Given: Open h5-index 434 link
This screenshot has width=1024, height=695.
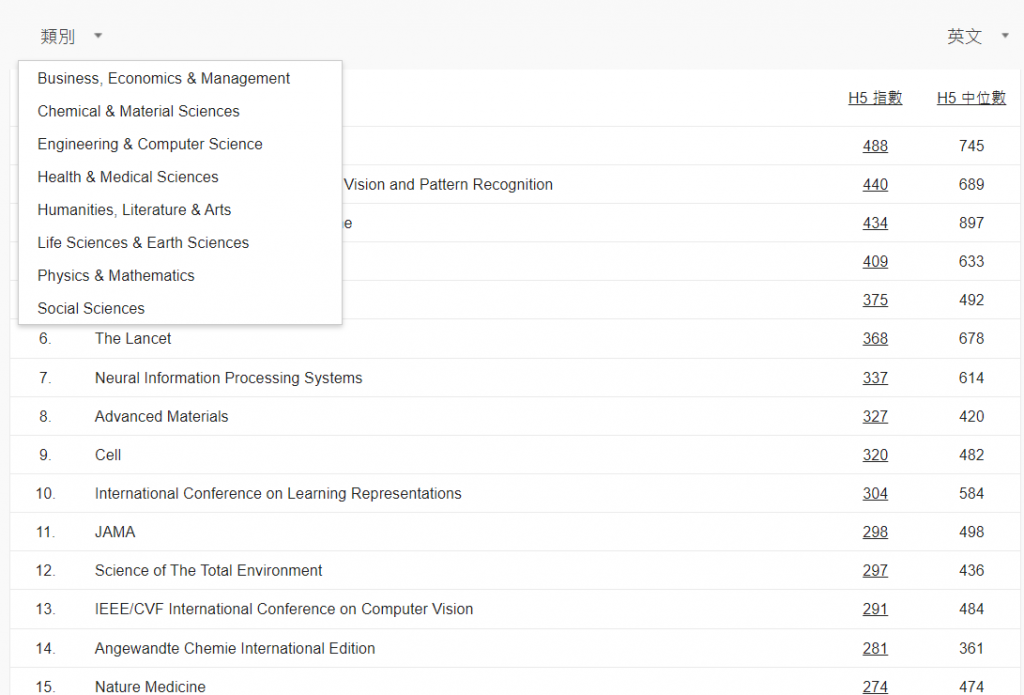Looking at the screenshot, I should 875,223.
